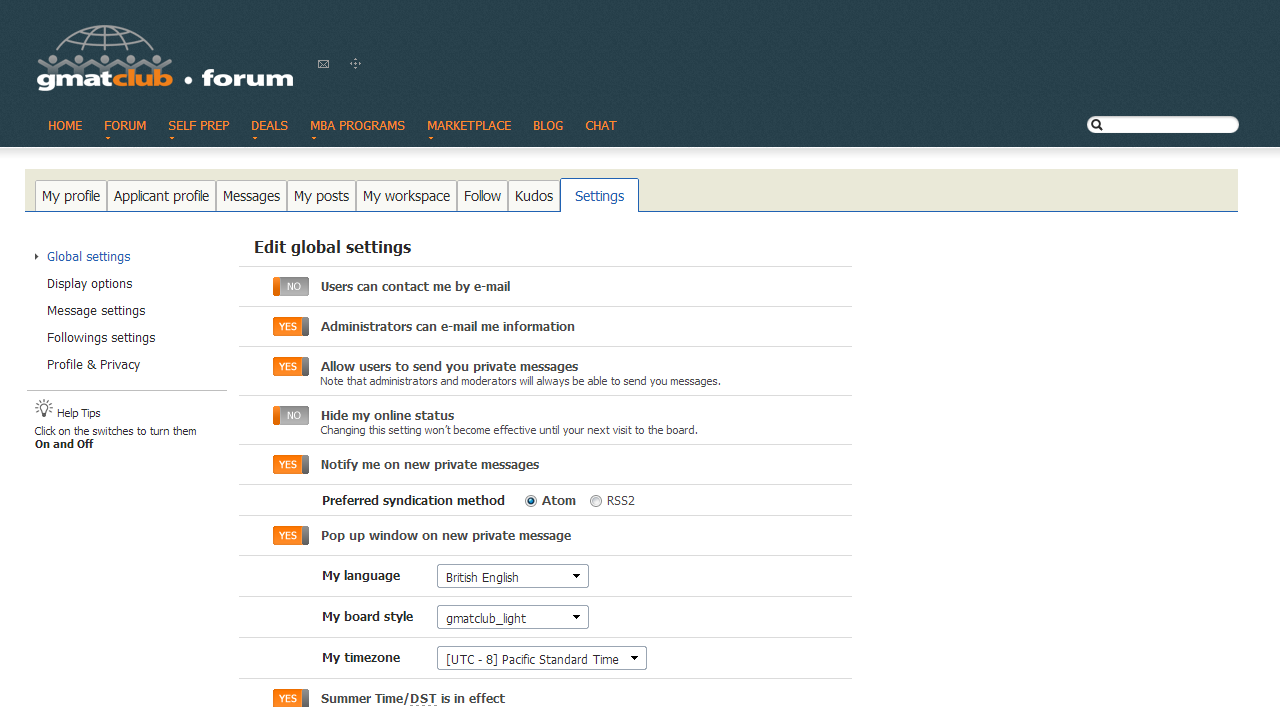Open the 'My board style' dropdown

[512, 618]
